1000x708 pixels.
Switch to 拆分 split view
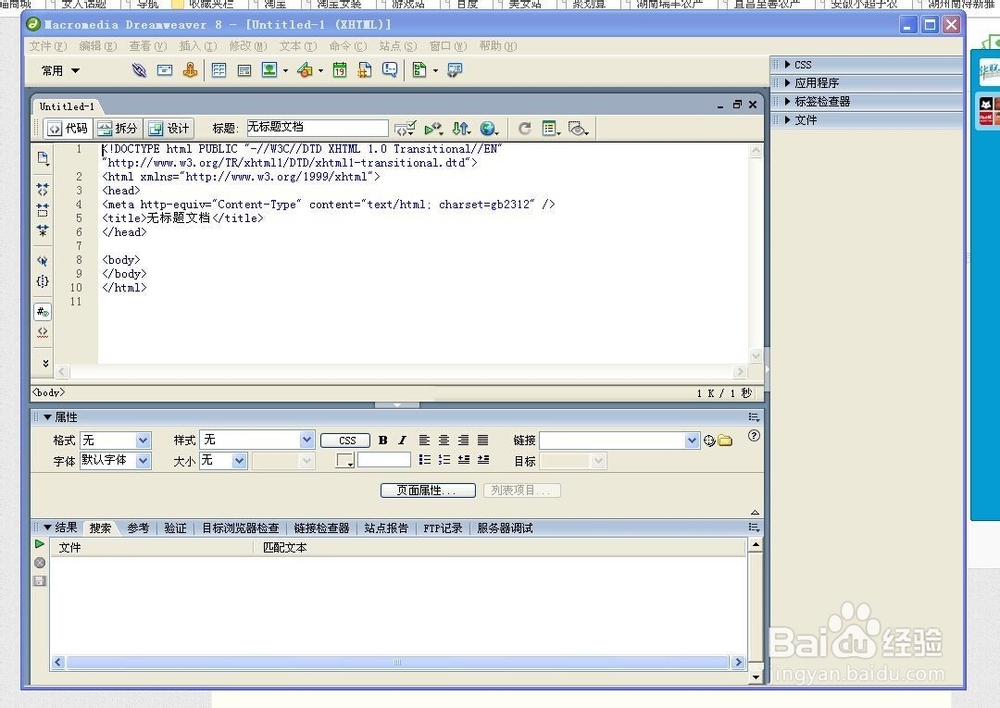[x=117, y=128]
